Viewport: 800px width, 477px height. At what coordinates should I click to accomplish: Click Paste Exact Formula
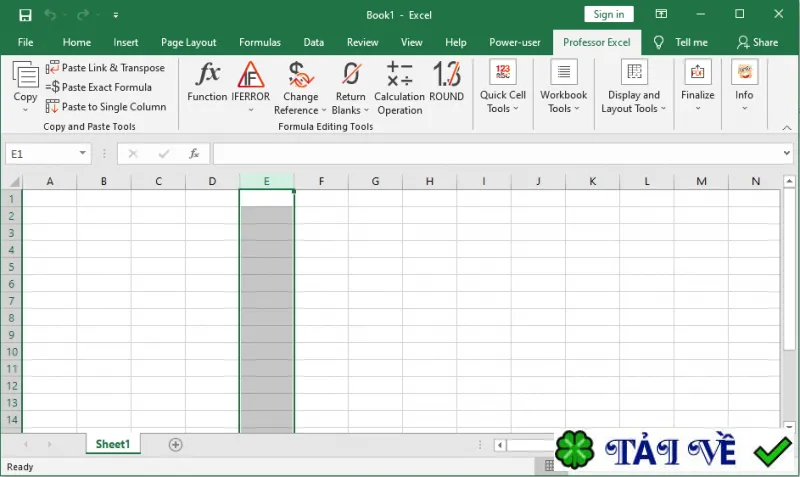click(x=99, y=87)
